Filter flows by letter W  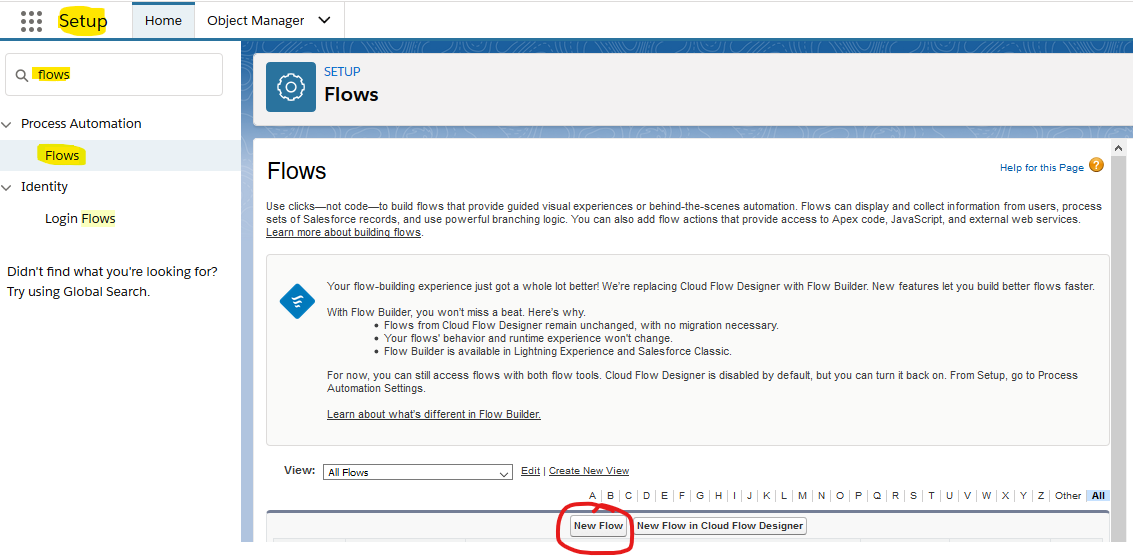(x=986, y=496)
